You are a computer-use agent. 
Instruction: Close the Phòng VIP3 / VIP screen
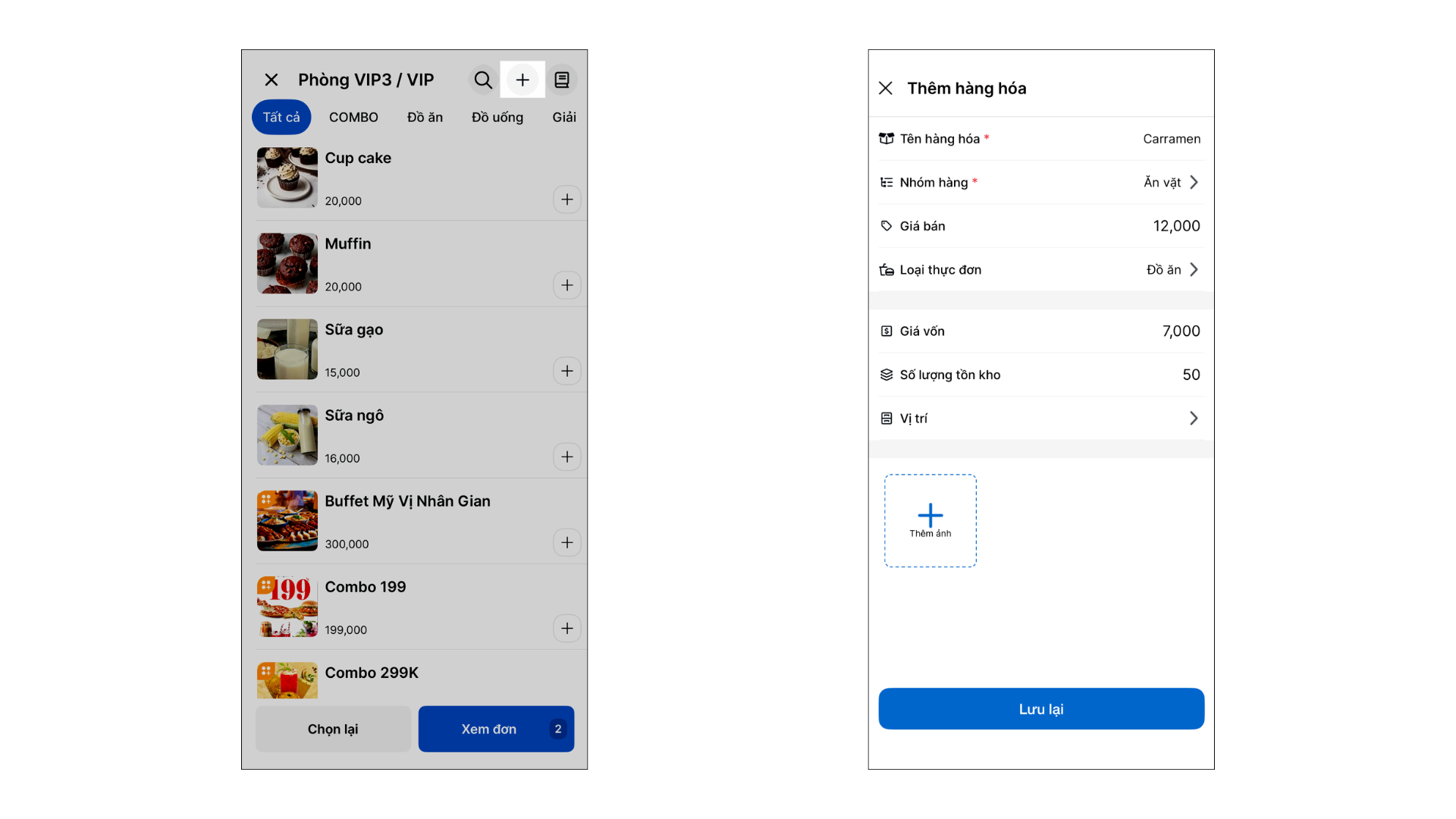tap(271, 80)
